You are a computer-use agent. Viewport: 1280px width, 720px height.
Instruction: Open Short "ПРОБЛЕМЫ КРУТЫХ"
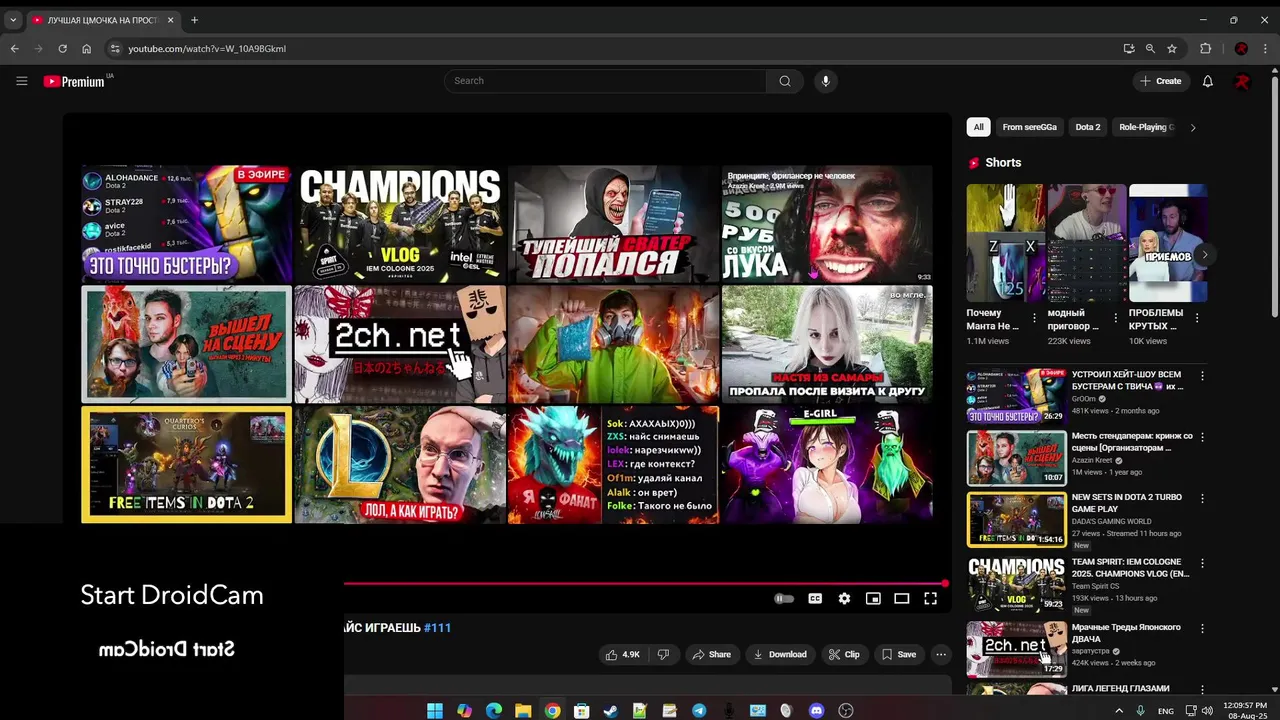pos(1167,243)
